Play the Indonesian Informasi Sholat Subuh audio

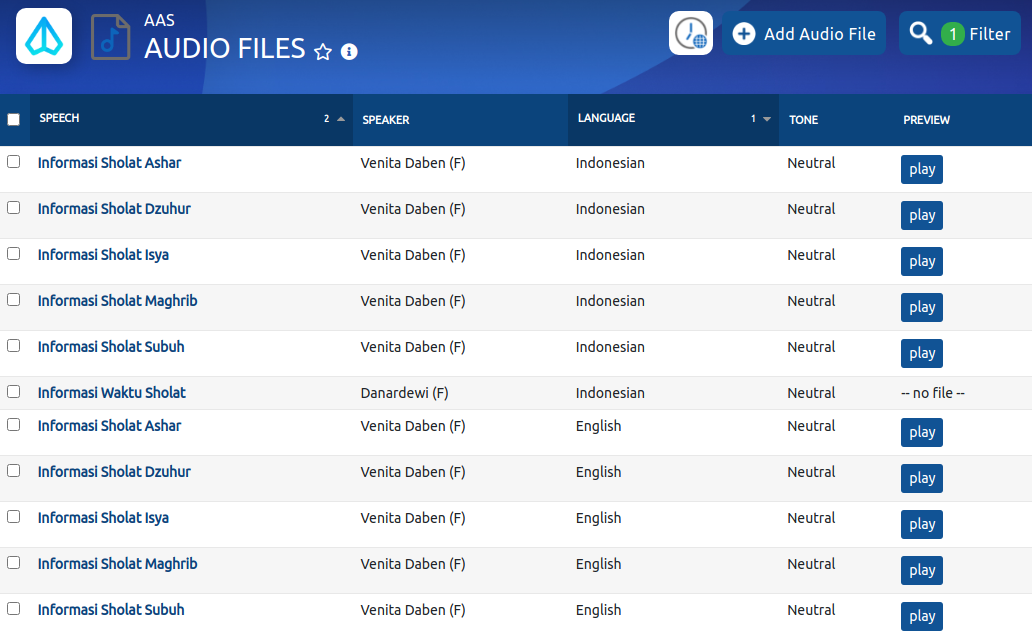pyautogui.click(x=921, y=353)
